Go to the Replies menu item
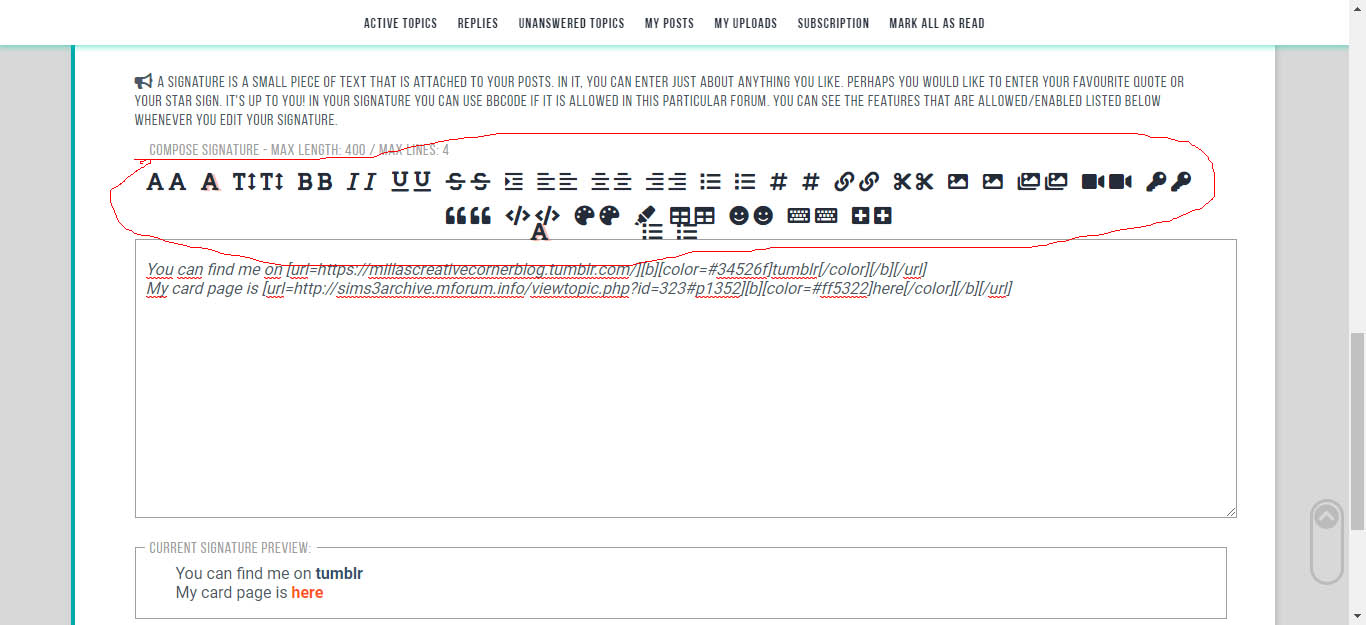This screenshot has width=1366, height=625. (x=478, y=23)
